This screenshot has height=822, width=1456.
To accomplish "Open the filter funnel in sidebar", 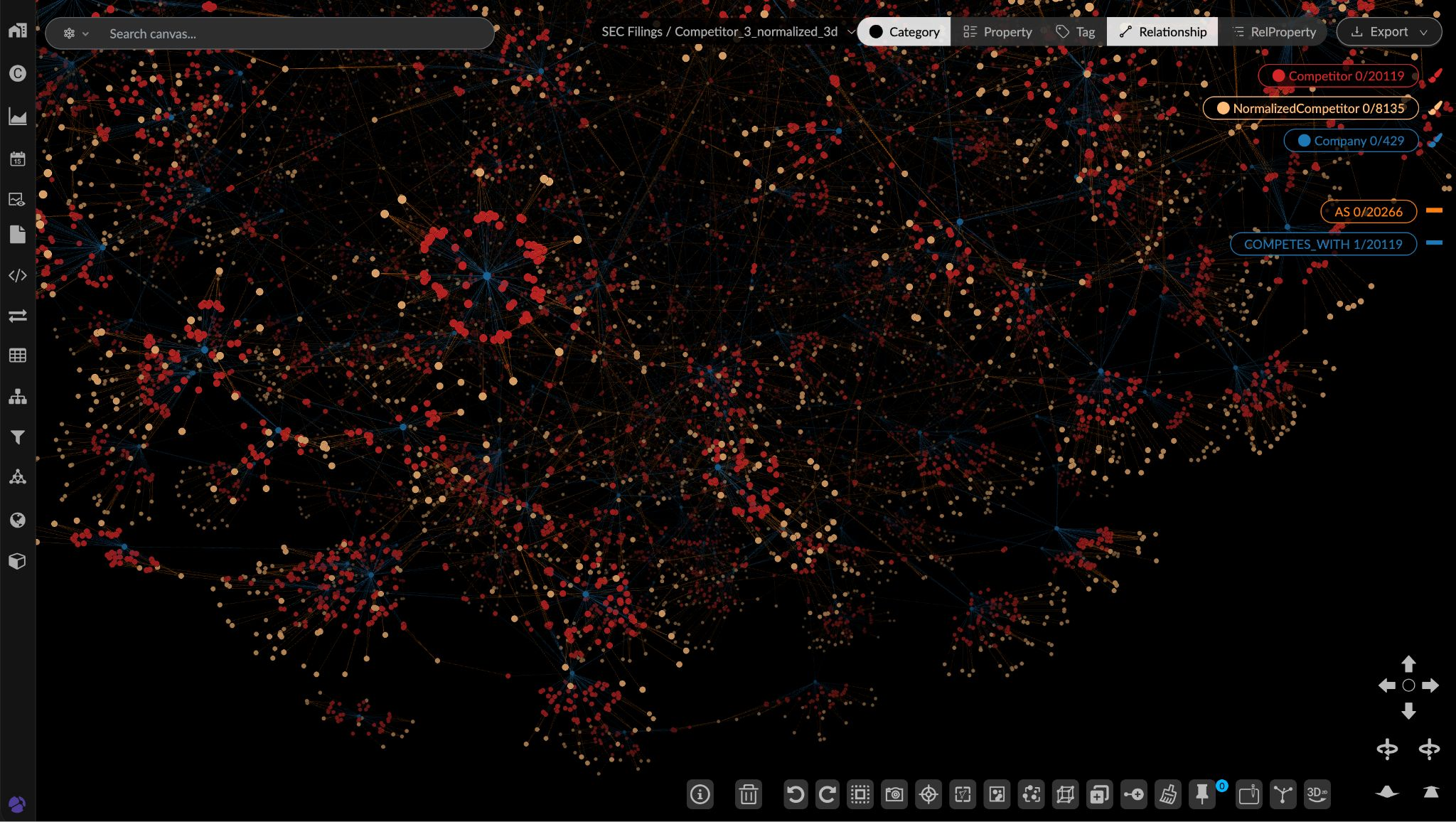I will point(18,437).
